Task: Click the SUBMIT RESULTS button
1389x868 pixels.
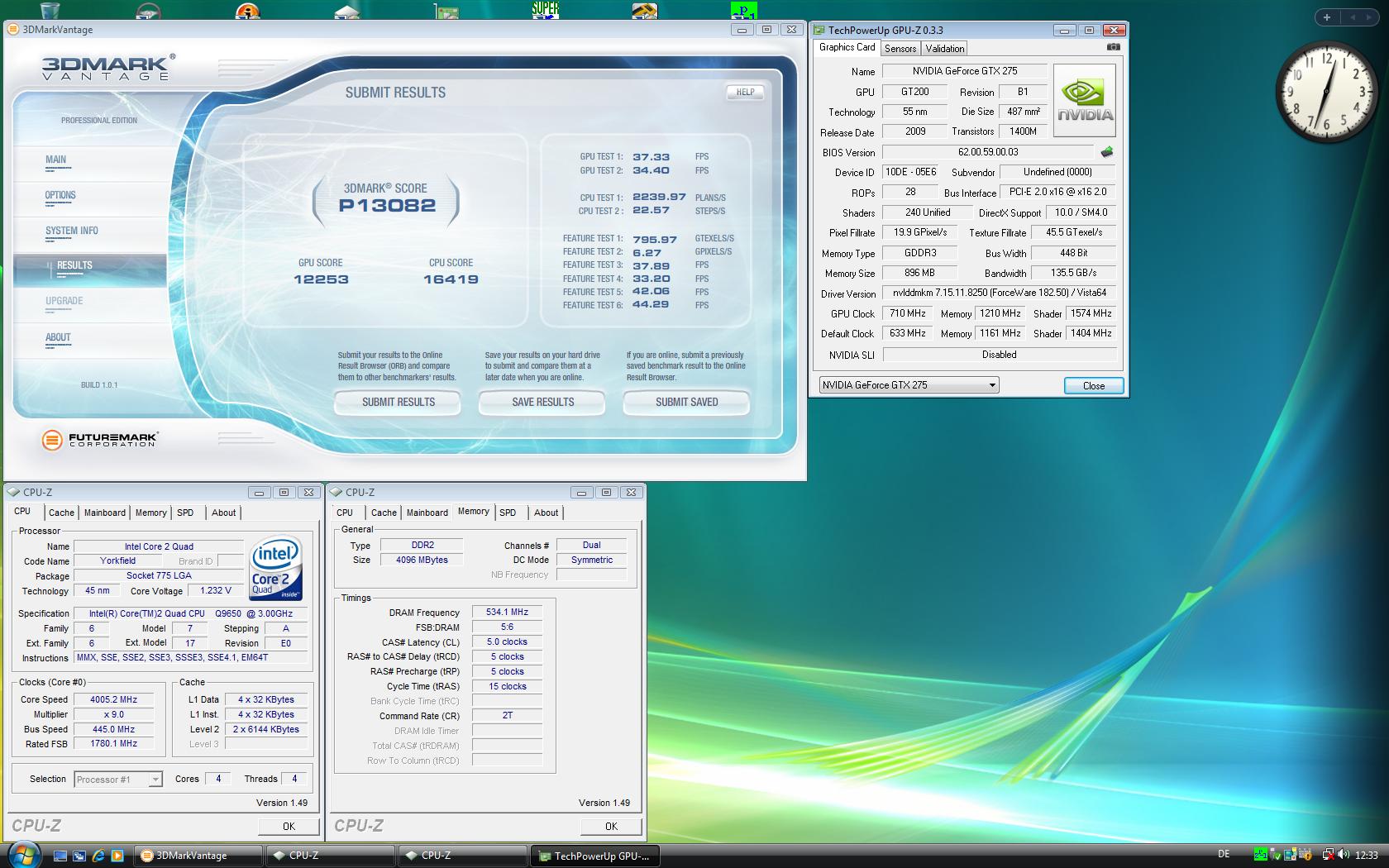Action: 398,403
